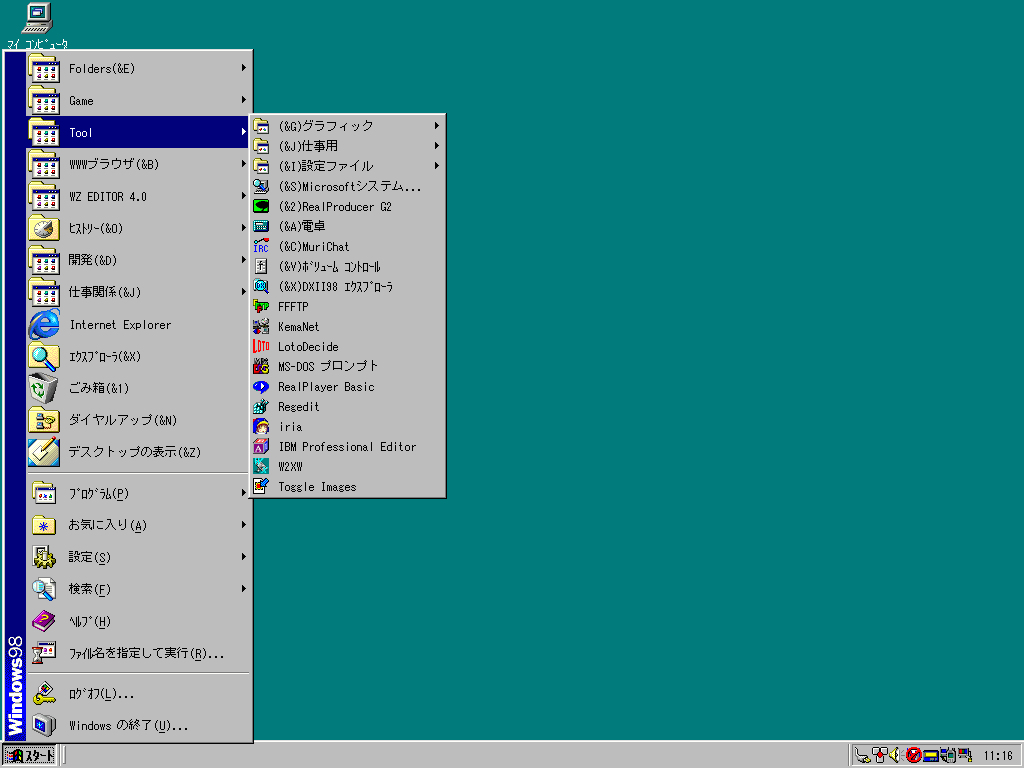Start FFFTP from its icon
The width and height of the screenshot is (1024, 768).
click(261, 306)
